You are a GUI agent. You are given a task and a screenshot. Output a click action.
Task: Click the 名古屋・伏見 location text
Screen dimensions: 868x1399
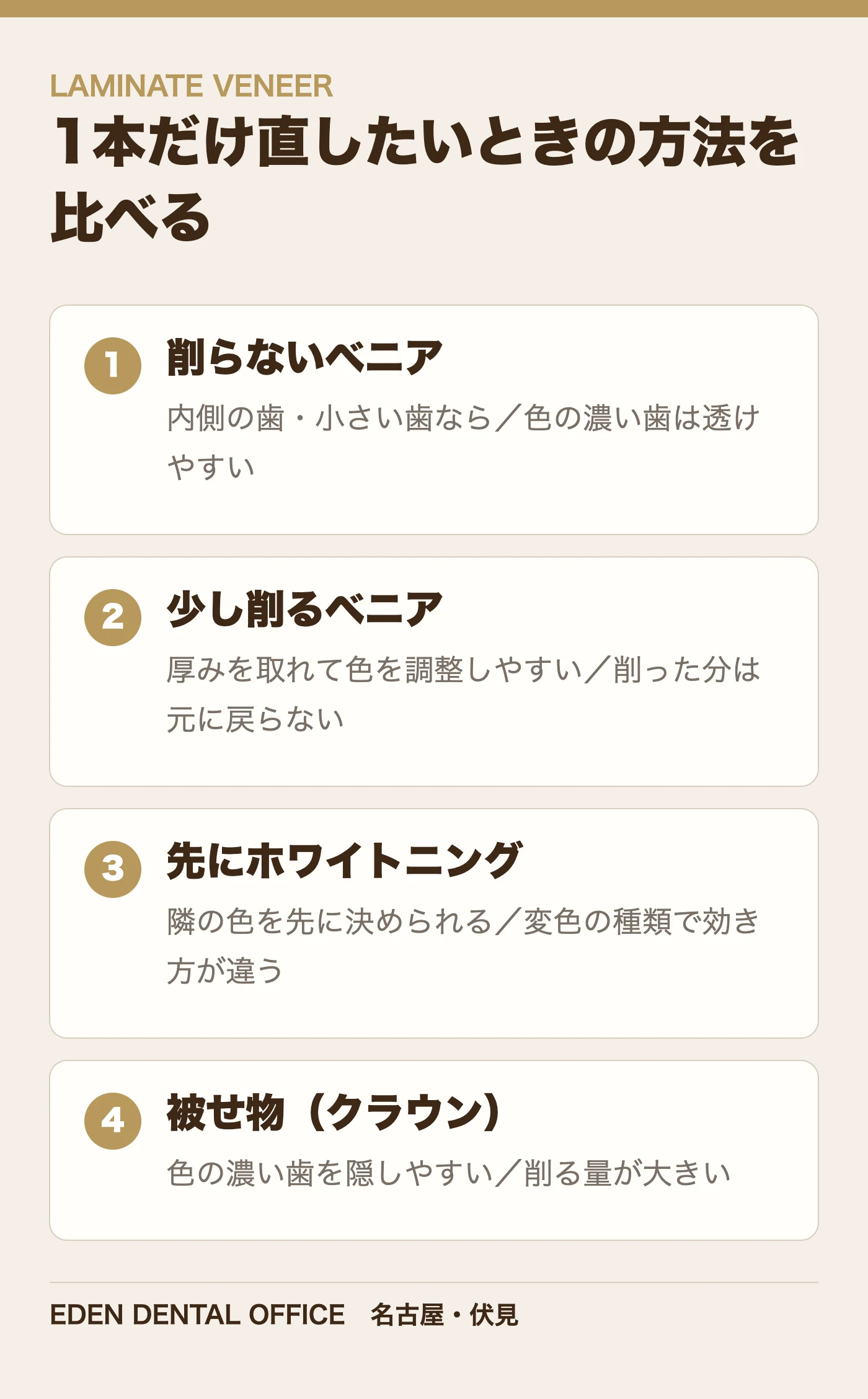point(445,1315)
